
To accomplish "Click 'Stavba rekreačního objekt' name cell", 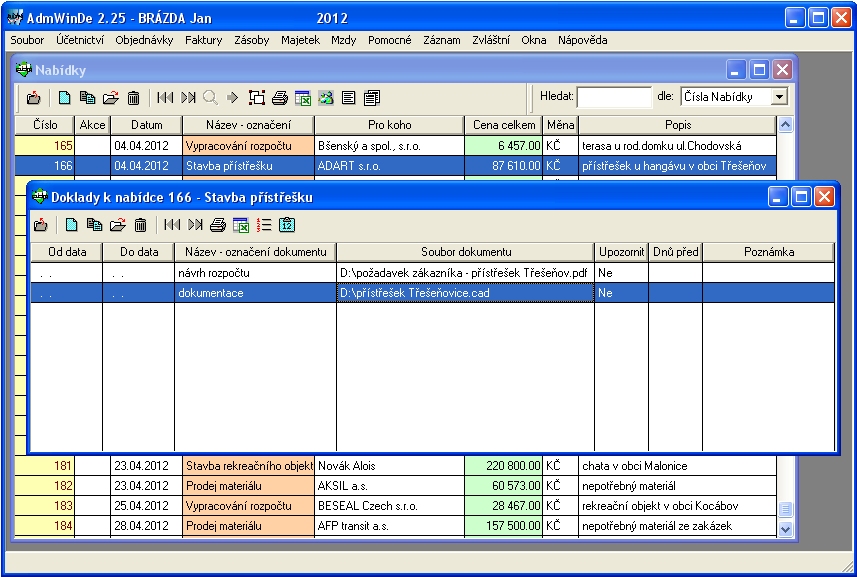I will pyautogui.click(x=249, y=466).
